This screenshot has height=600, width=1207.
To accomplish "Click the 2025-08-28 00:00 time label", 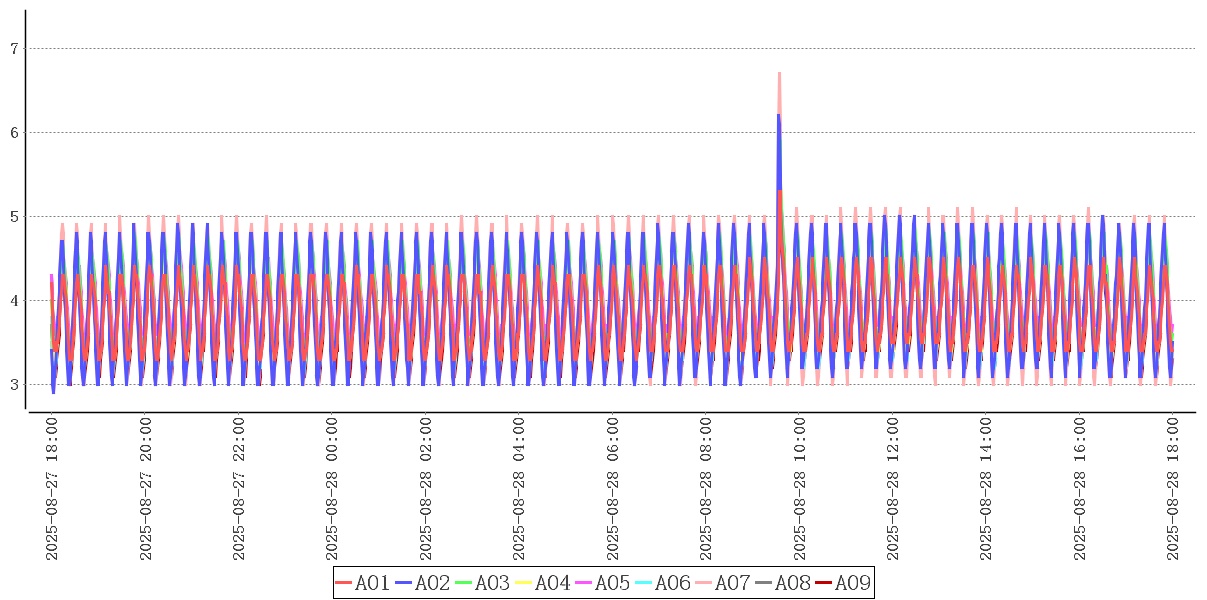I will pos(333,489).
